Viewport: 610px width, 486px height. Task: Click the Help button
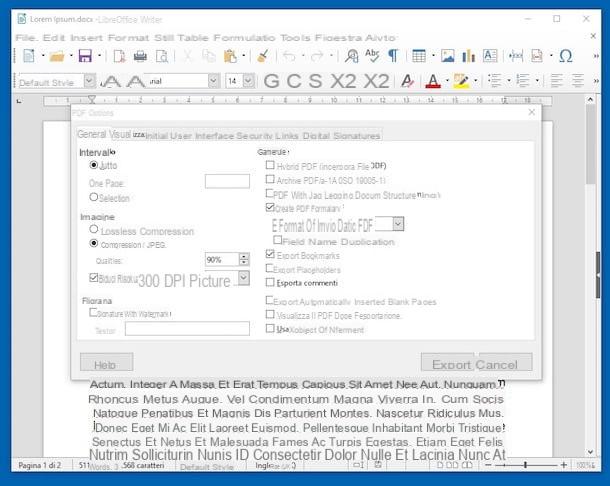pyautogui.click(x=106, y=362)
